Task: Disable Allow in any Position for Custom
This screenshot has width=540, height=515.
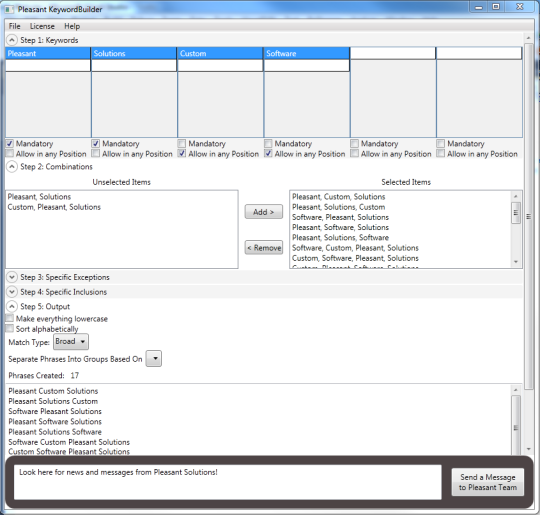Action: (x=182, y=153)
